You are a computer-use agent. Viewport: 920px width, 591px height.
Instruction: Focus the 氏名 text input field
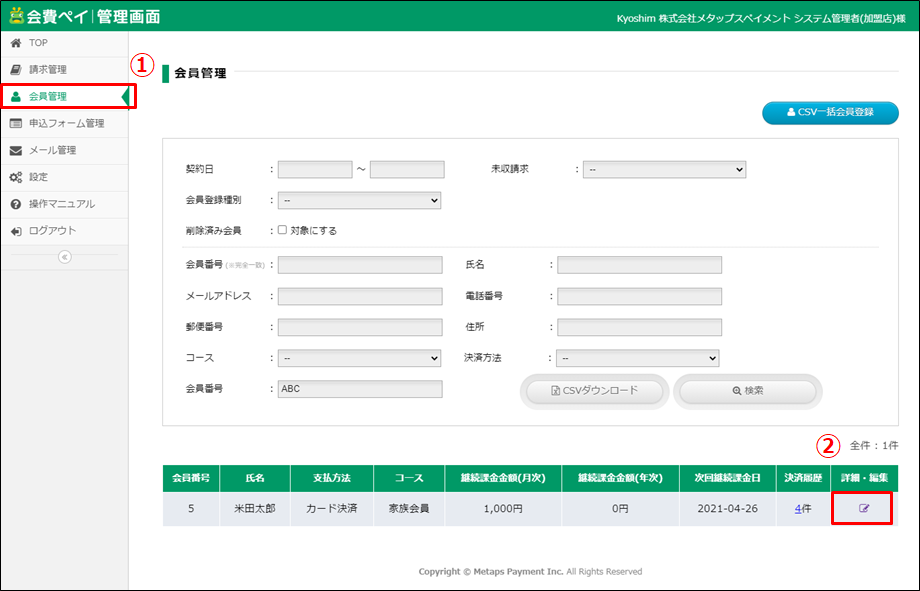(x=639, y=265)
